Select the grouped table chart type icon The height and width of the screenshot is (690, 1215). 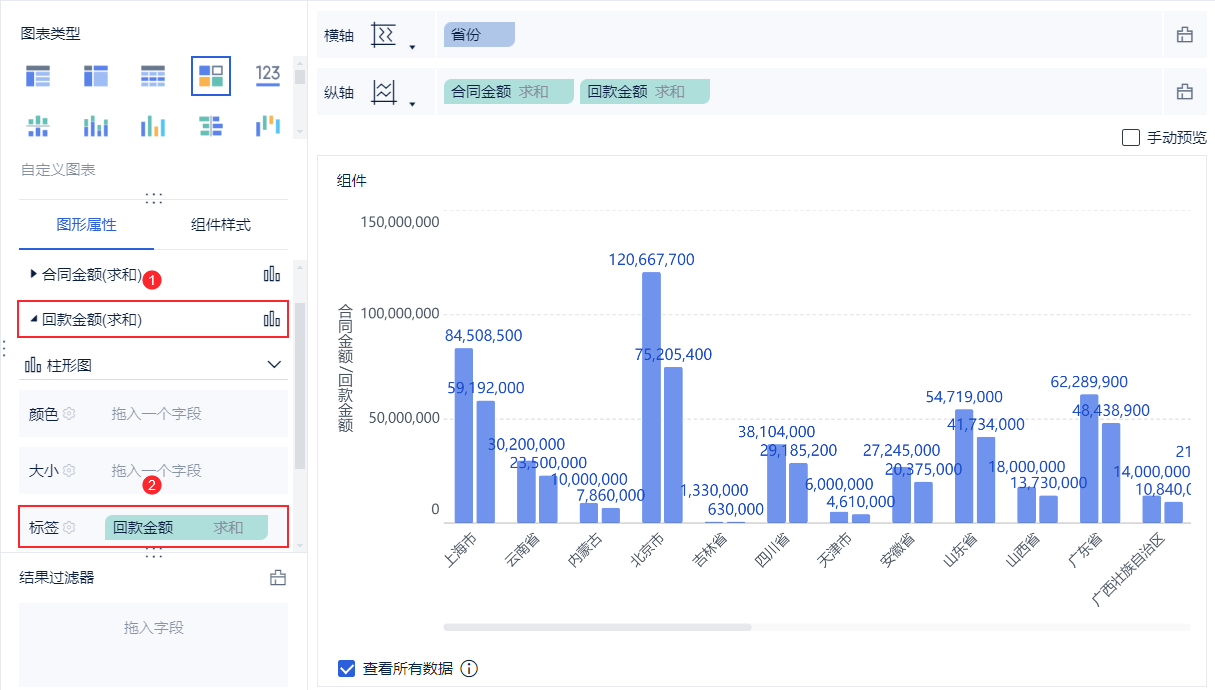pyautogui.click(x=38, y=75)
